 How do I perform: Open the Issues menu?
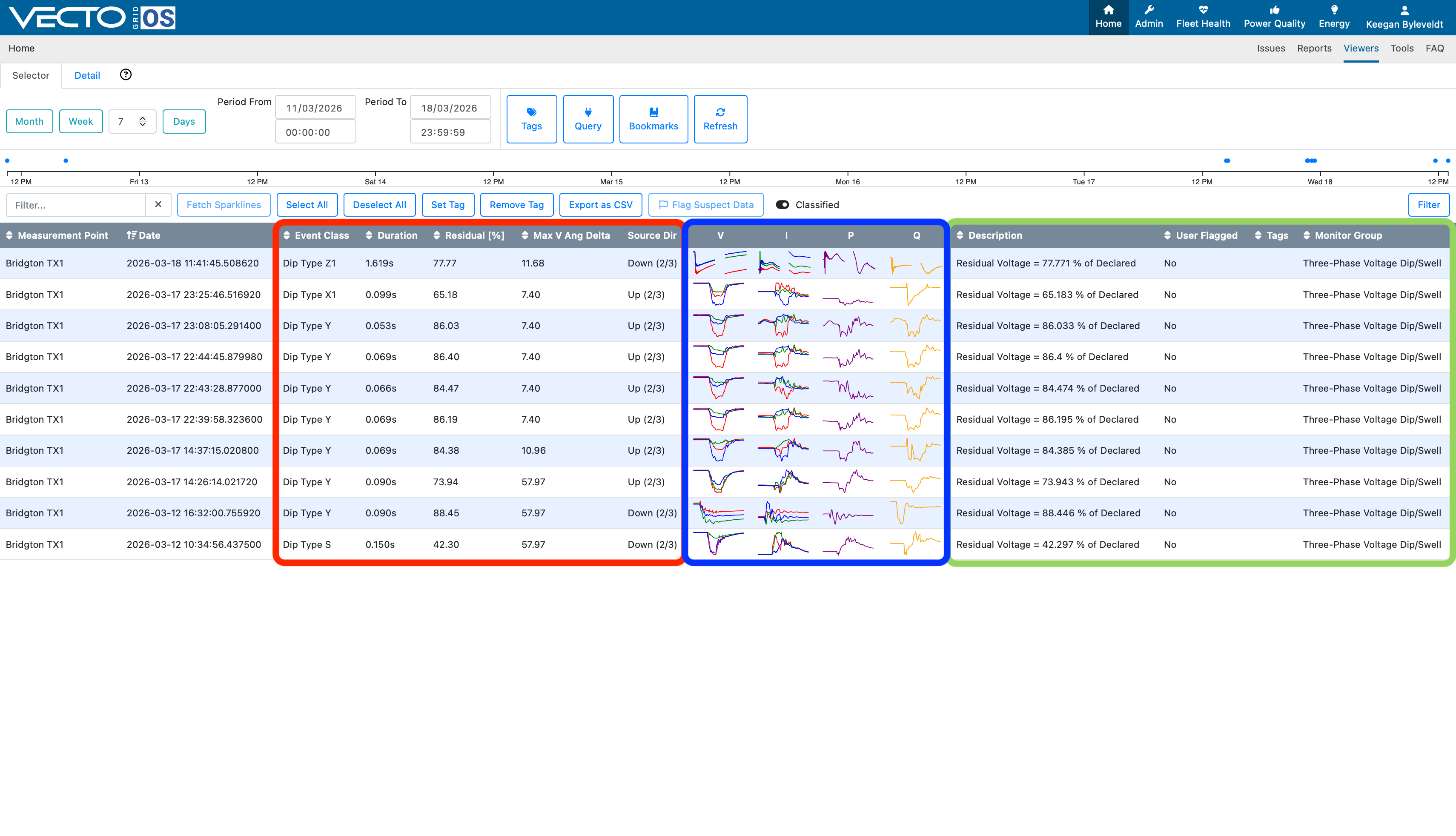[x=1270, y=48]
